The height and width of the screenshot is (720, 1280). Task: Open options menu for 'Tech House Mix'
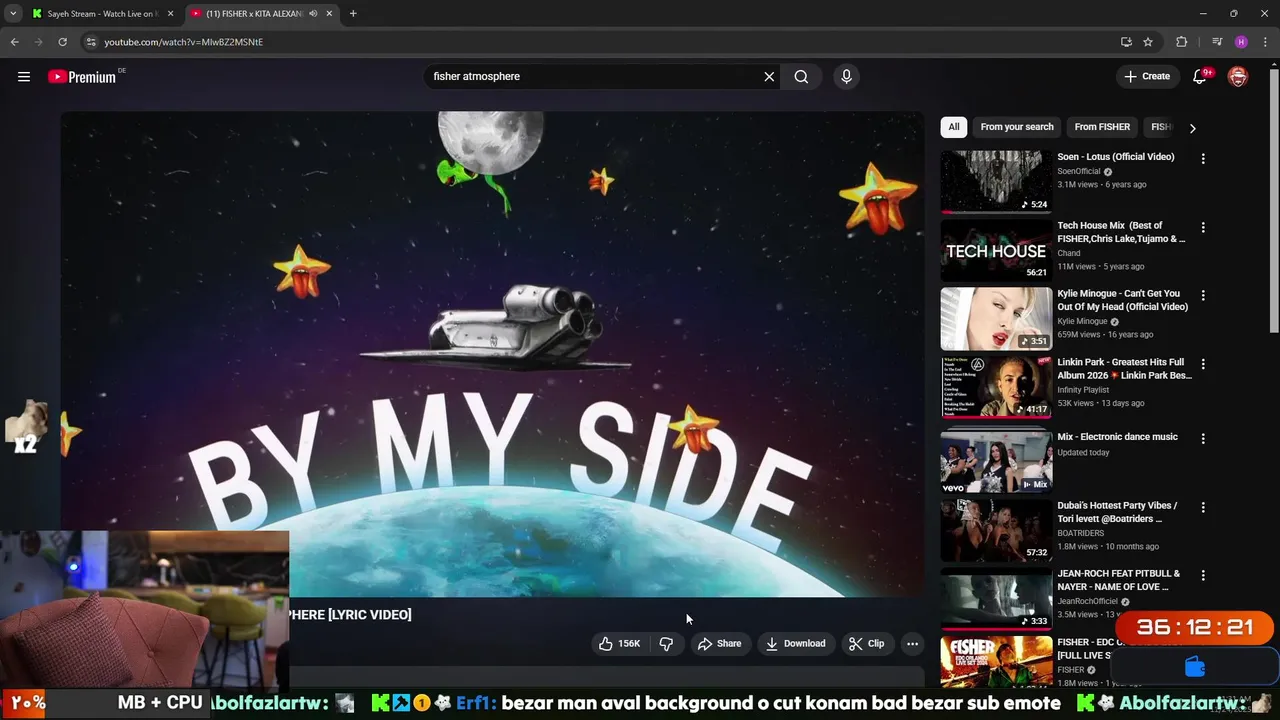point(1203,227)
